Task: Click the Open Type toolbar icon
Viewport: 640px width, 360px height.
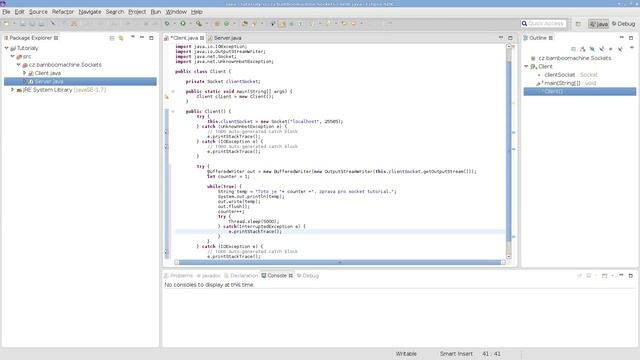Action: coord(244,24)
